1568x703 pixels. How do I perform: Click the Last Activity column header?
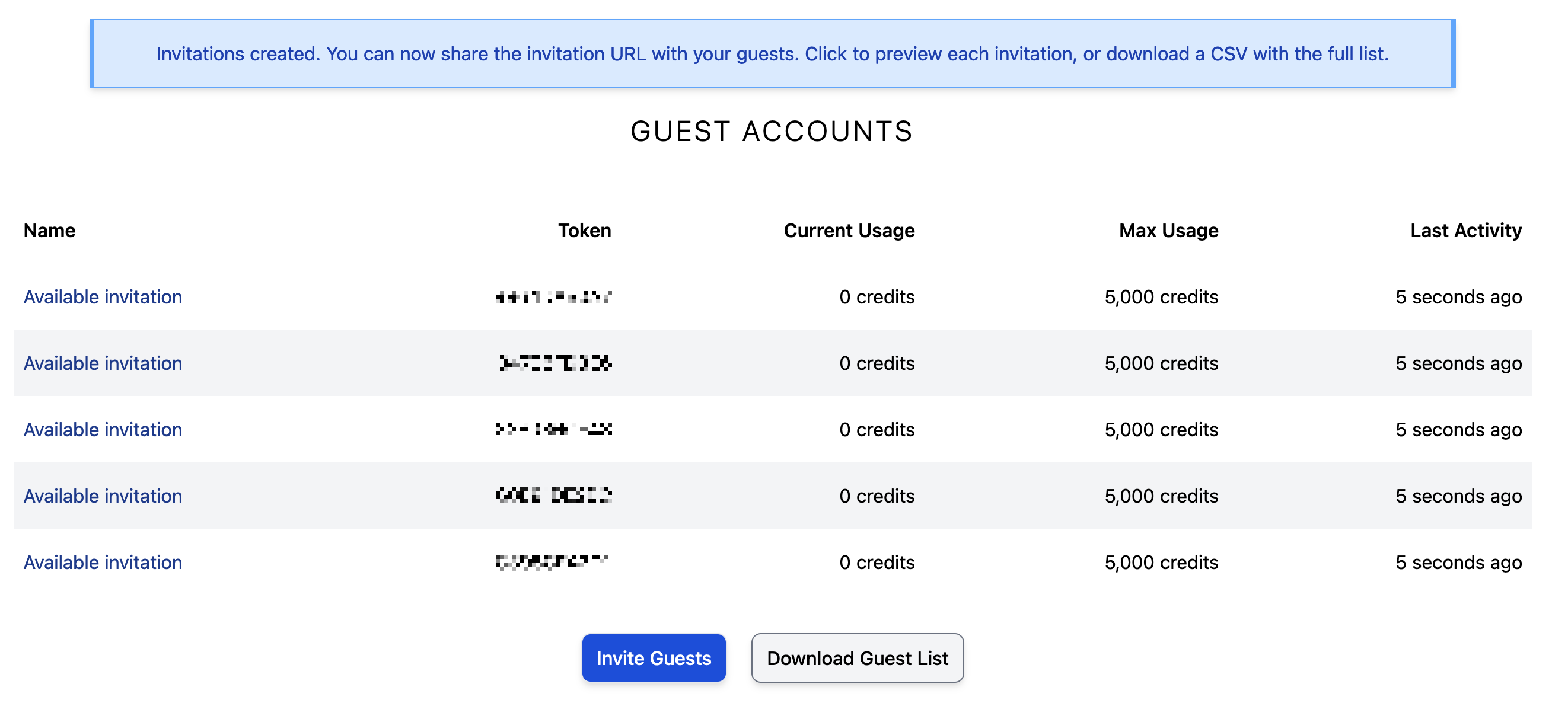pos(1466,231)
